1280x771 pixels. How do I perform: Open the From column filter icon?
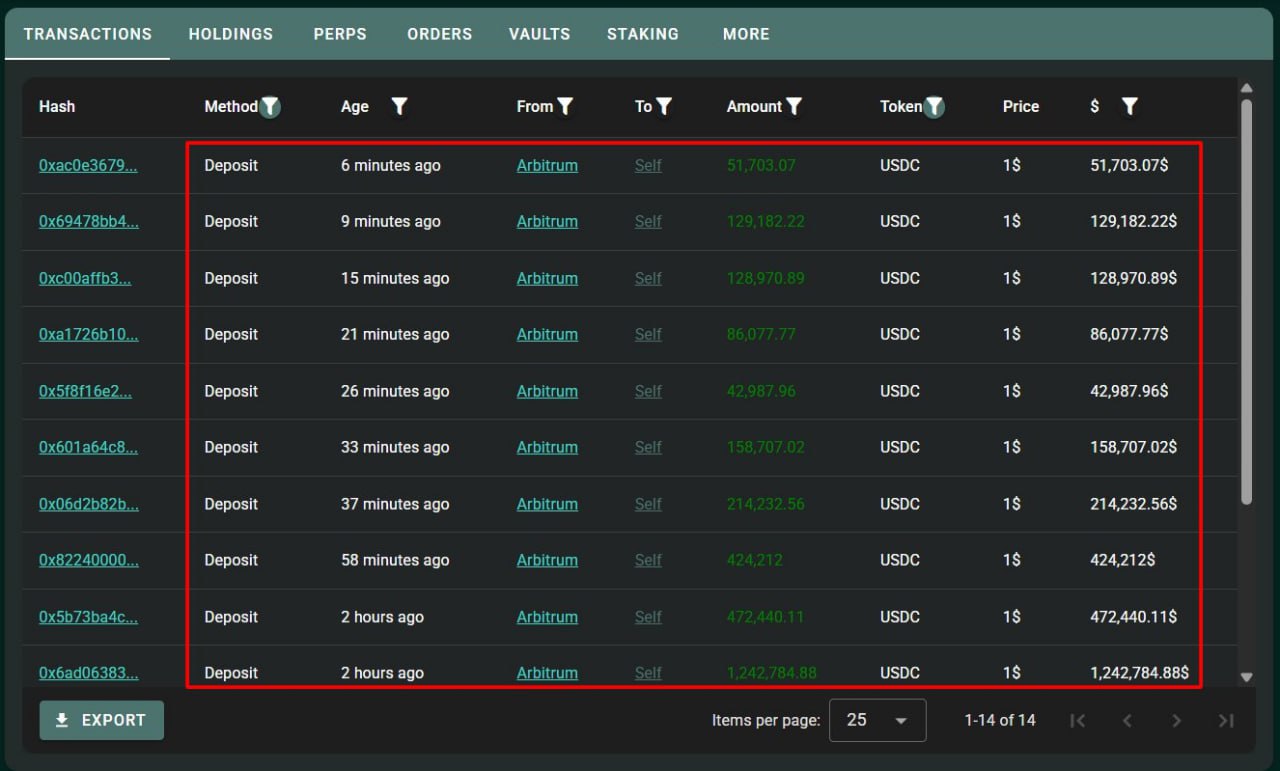pyautogui.click(x=565, y=107)
